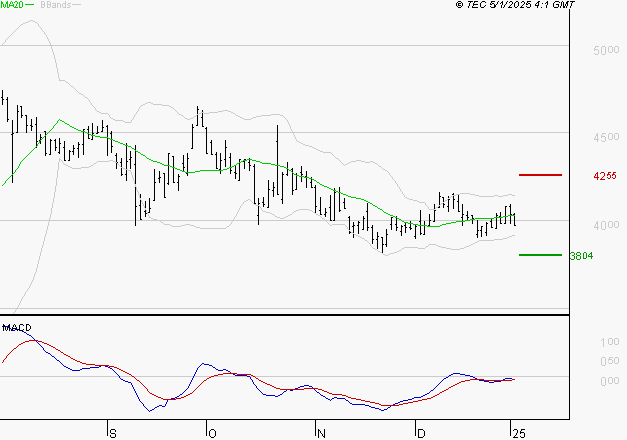Click the red 4255 resistance value
627x440 pixels.
coord(605,176)
